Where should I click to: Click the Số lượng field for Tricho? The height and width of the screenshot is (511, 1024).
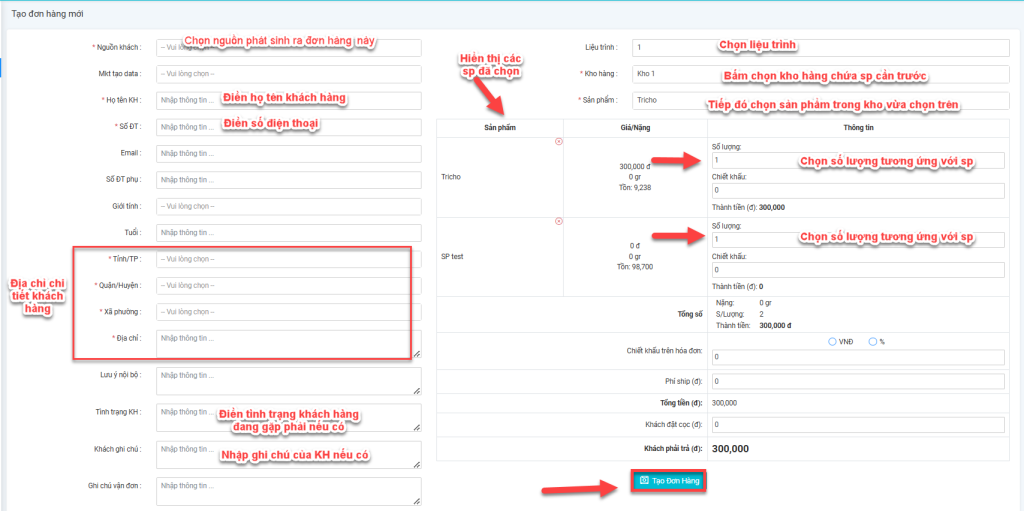[x=857, y=161]
